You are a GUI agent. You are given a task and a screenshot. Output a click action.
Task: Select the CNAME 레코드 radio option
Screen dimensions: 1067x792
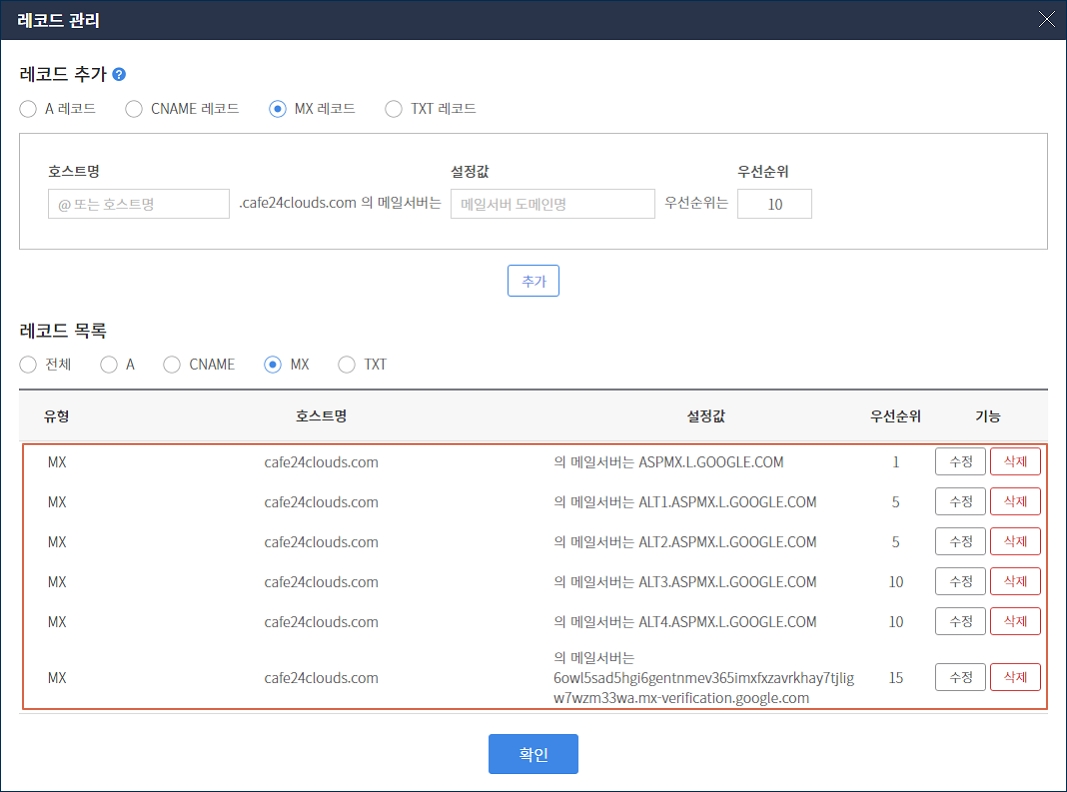coord(134,109)
